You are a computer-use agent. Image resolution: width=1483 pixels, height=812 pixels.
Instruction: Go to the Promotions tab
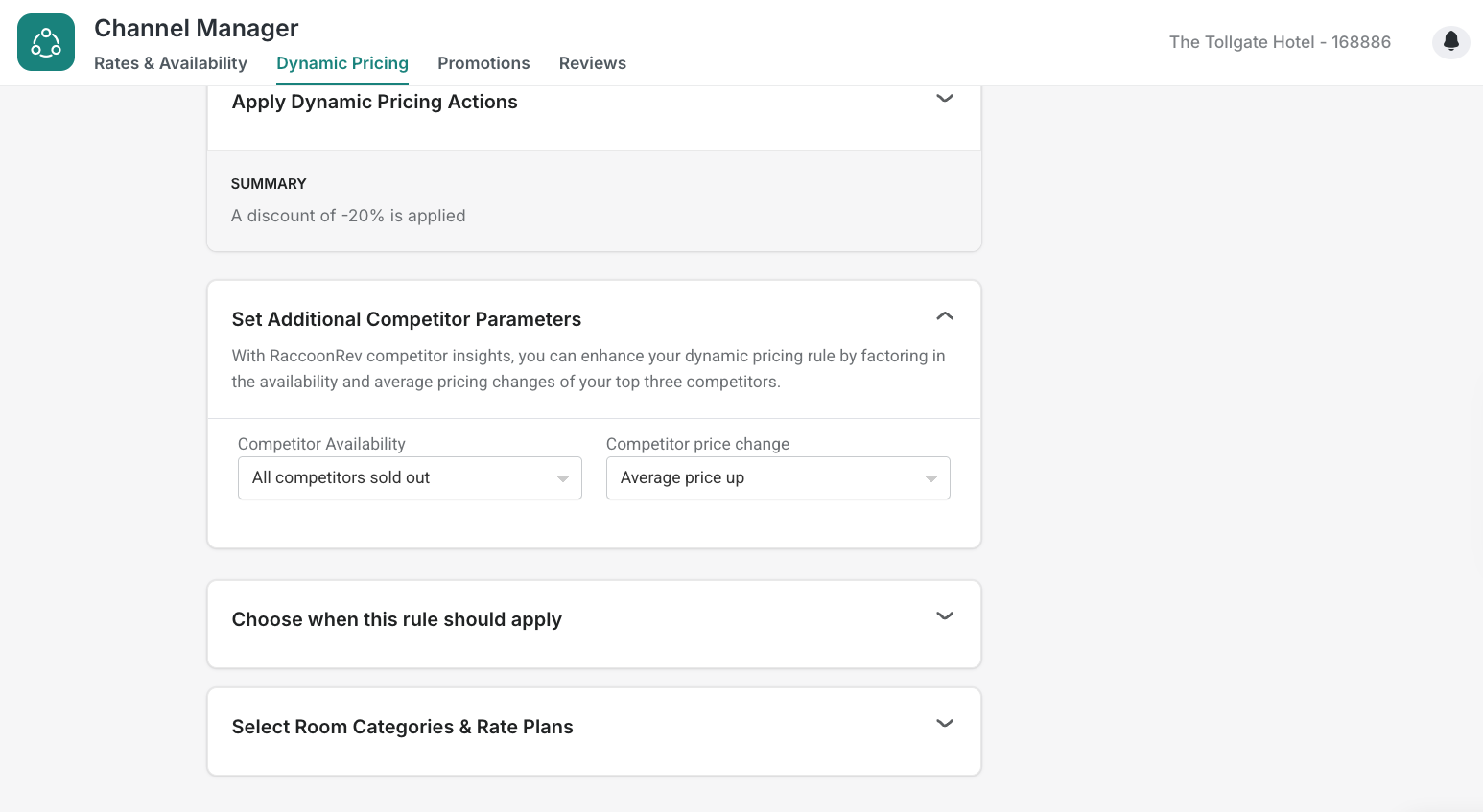483,63
